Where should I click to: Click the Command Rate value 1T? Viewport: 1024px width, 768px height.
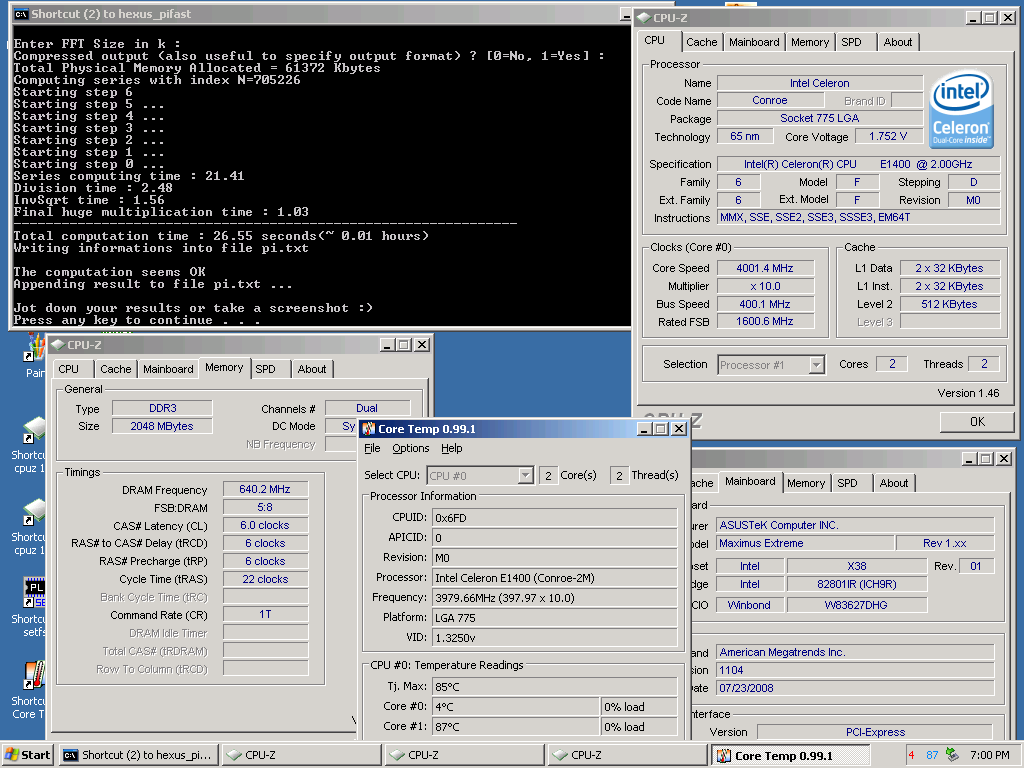tap(264, 615)
